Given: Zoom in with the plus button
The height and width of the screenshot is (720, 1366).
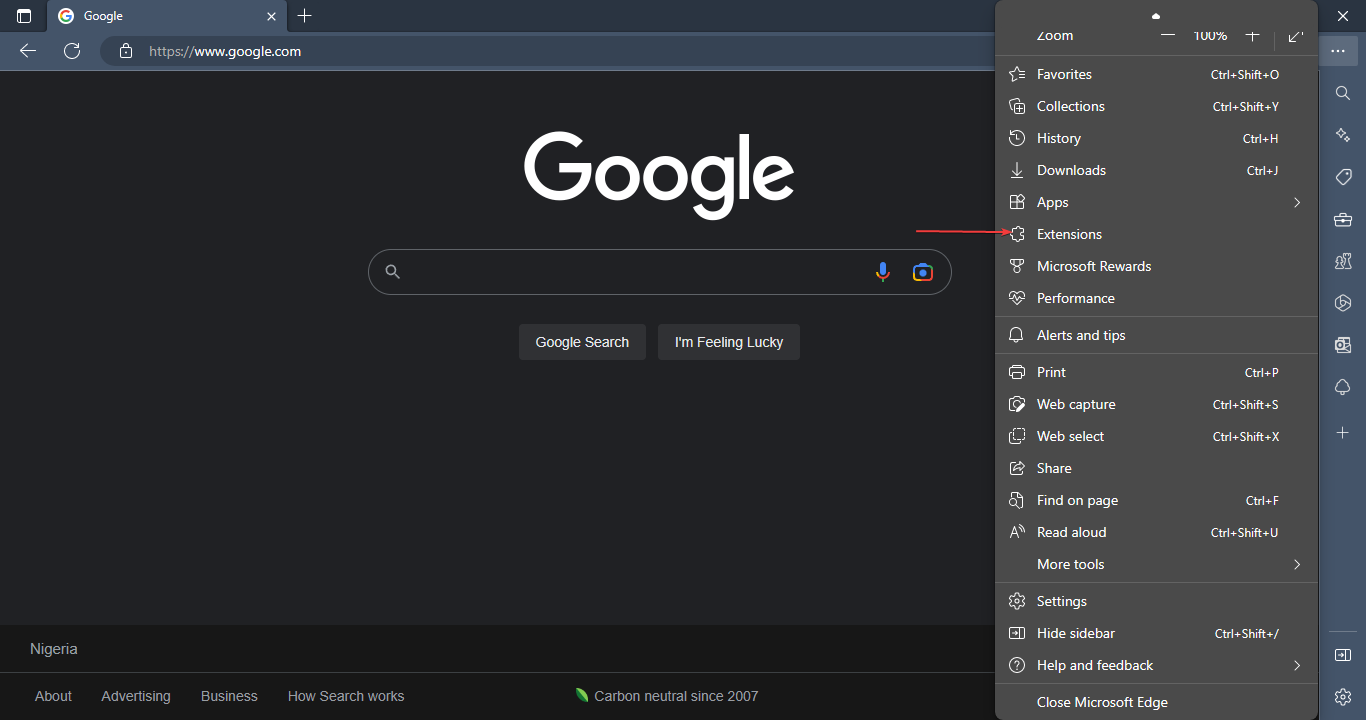Looking at the screenshot, I should pos(1252,36).
